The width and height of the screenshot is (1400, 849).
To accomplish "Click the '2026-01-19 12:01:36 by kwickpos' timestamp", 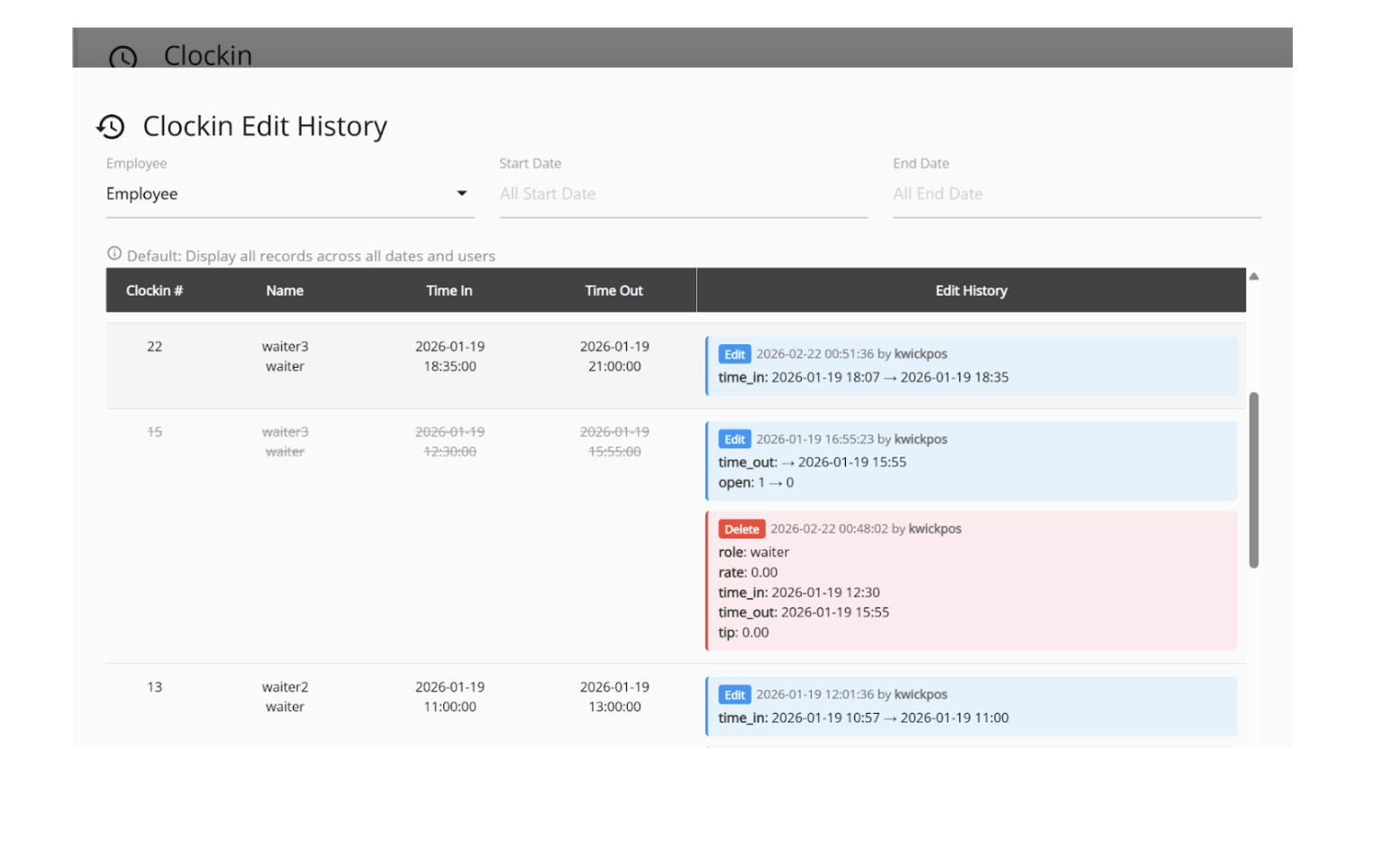I will 851,695.
